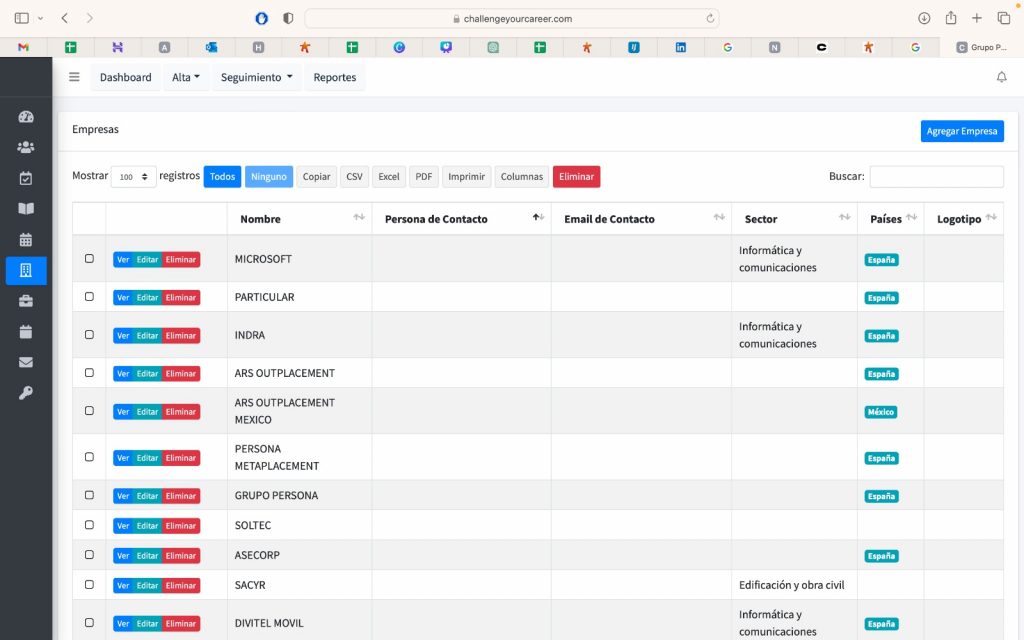Sort the table by the Países column
The height and width of the screenshot is (640, 1024).
click(x=891, y=219)
